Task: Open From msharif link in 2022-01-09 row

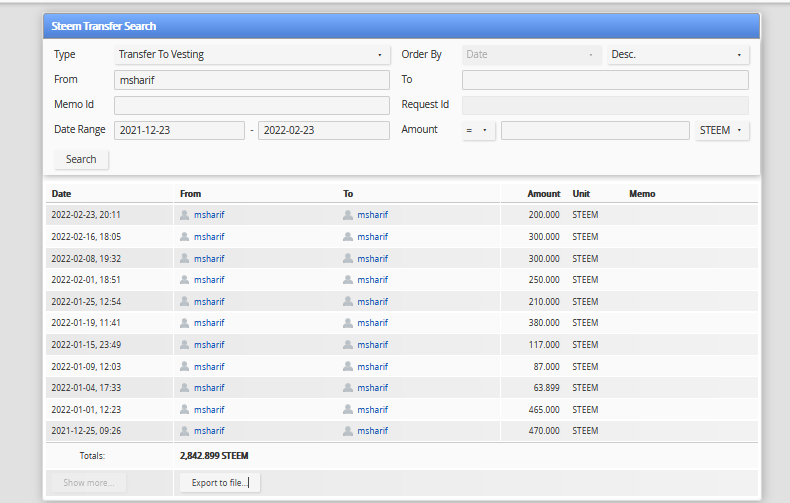Action: tap(209, 366)
